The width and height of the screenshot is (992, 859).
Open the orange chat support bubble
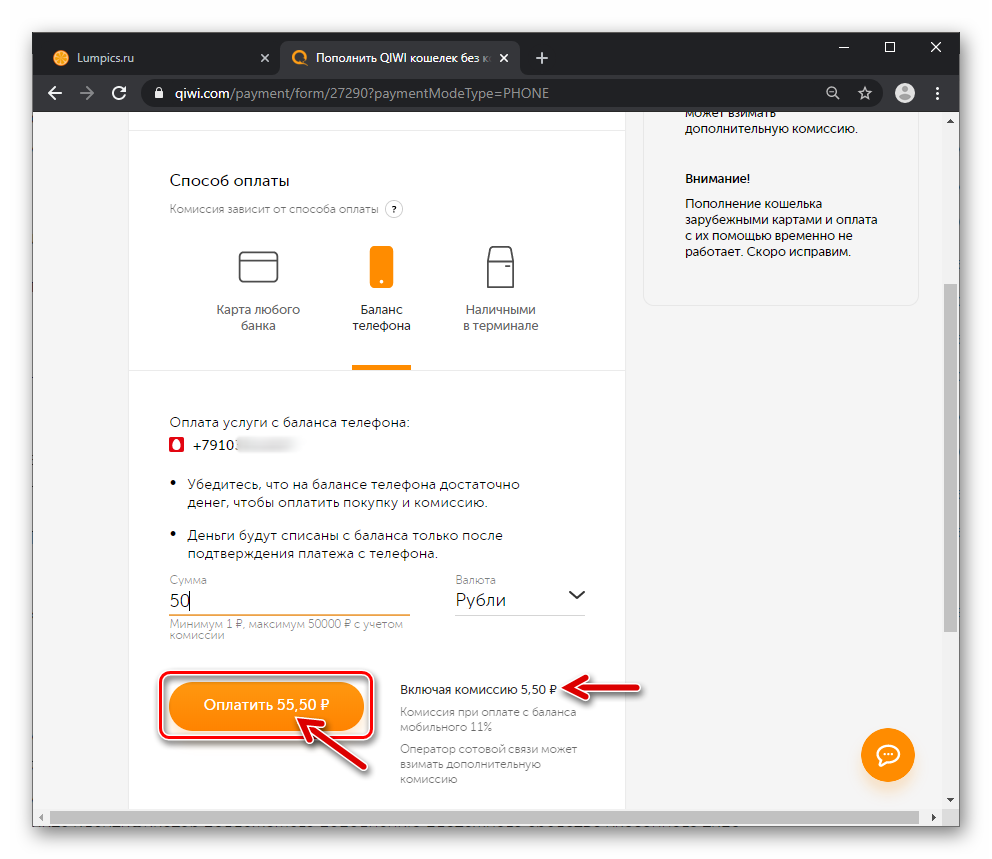pos(888,755)
